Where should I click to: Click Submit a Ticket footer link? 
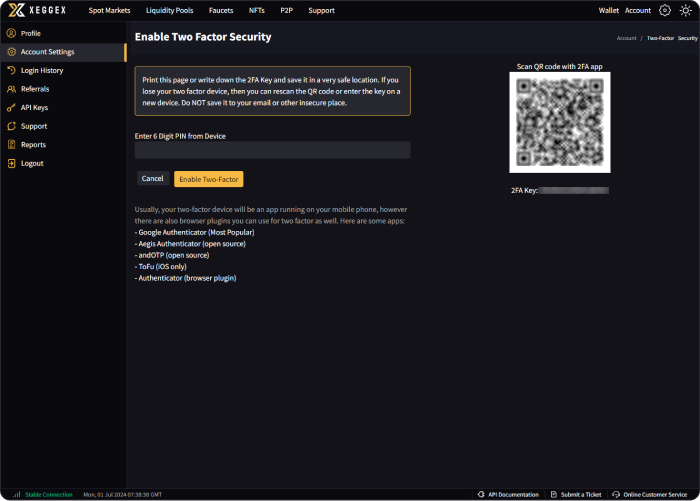point(581,494)
